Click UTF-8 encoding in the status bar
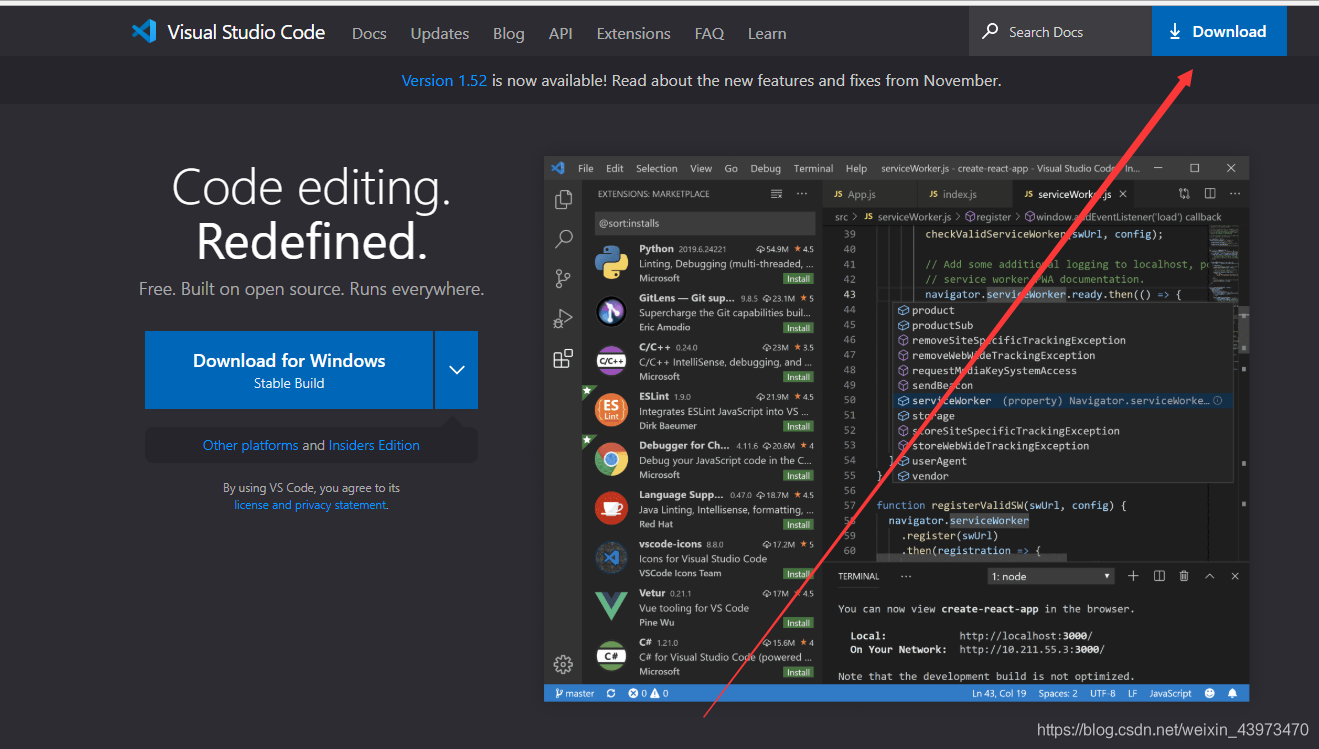Image resolution: width=1319 pixels, height=749 pixels. (x=1103, y=693)
